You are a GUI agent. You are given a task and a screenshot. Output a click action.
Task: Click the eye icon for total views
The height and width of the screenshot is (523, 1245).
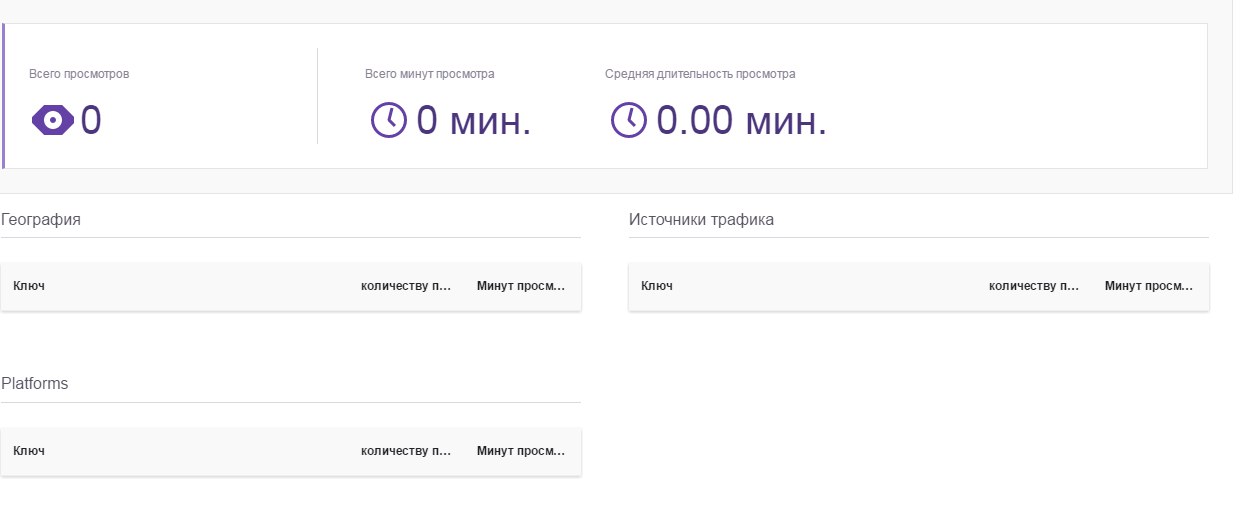[x=52, y=121]
